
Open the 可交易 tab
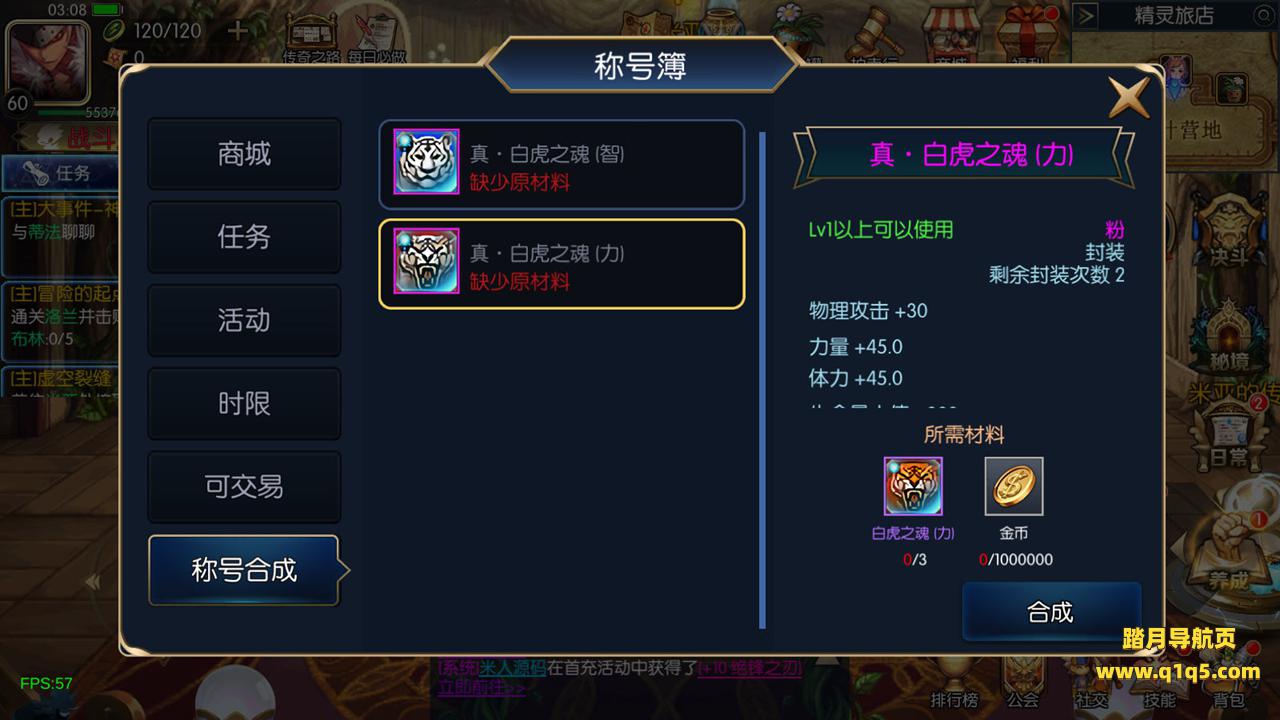(244, 487)
